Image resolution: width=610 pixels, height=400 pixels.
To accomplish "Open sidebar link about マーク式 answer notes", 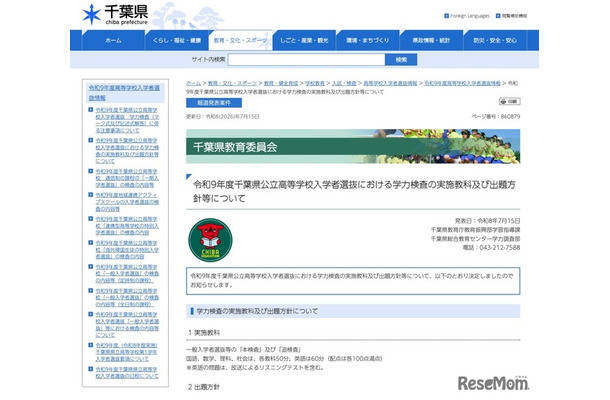I will tap(127, 120).
